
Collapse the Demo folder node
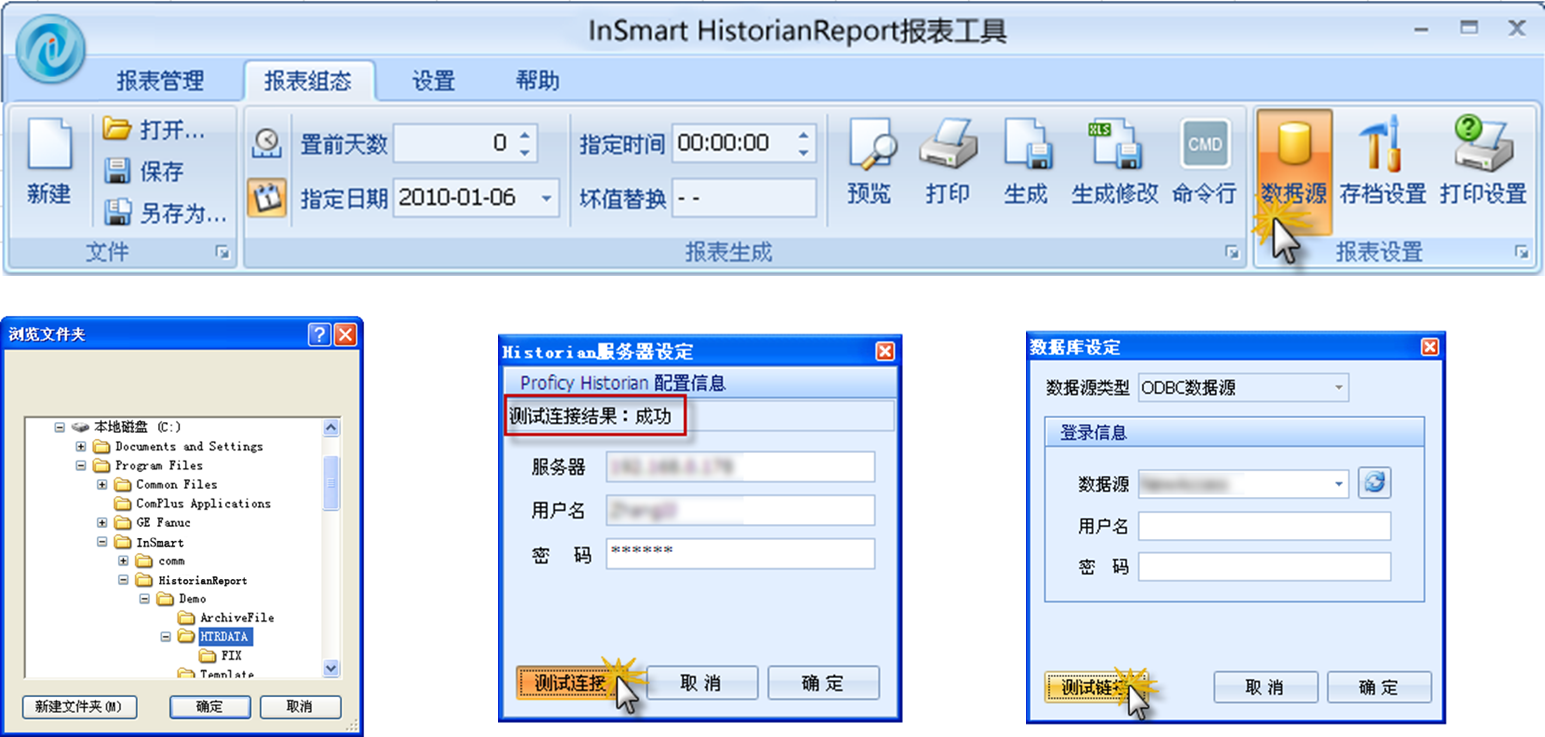[144, 599]
